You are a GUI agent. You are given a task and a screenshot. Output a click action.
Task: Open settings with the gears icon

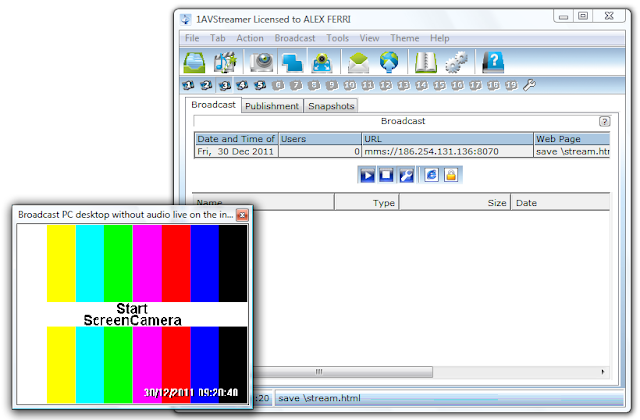(x=456, y=62)
